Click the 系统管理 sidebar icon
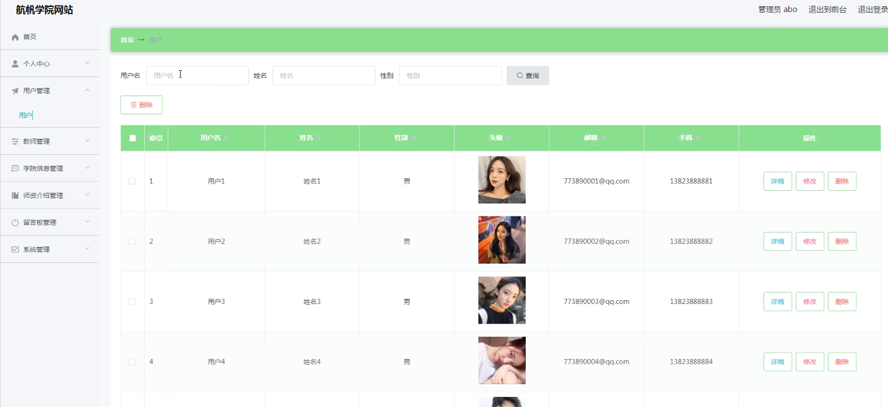This screenshot has width=888, height=407. coord(15,250)
